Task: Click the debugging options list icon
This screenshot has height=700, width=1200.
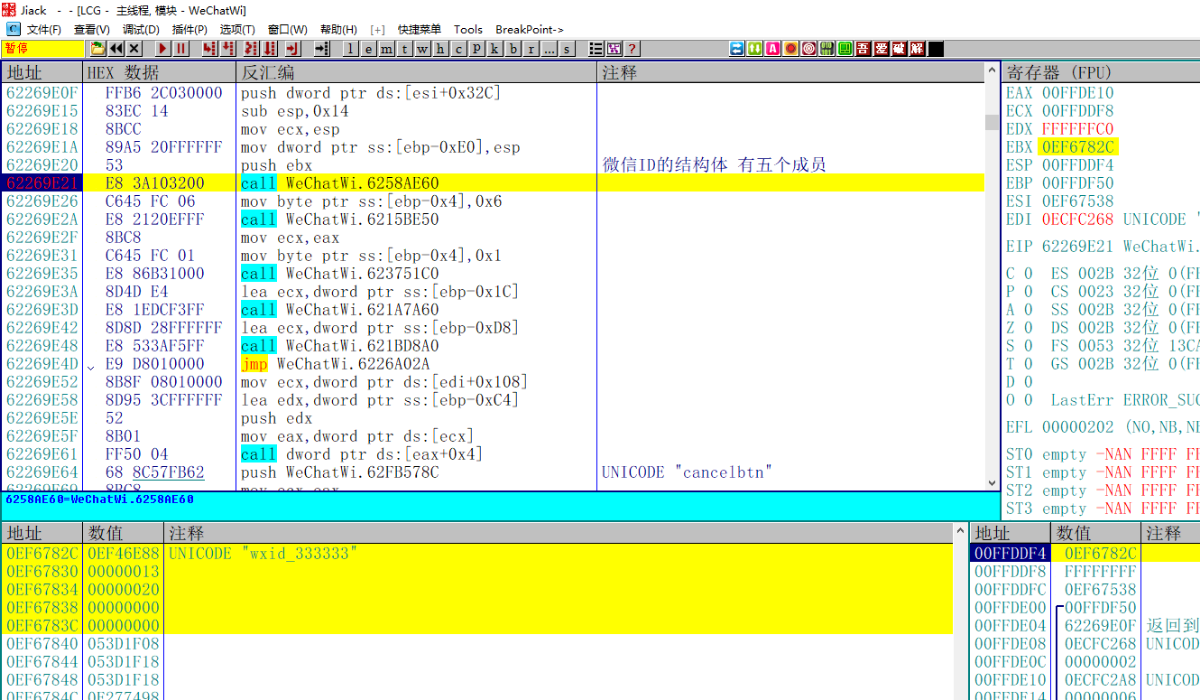Action: [596, 48]
